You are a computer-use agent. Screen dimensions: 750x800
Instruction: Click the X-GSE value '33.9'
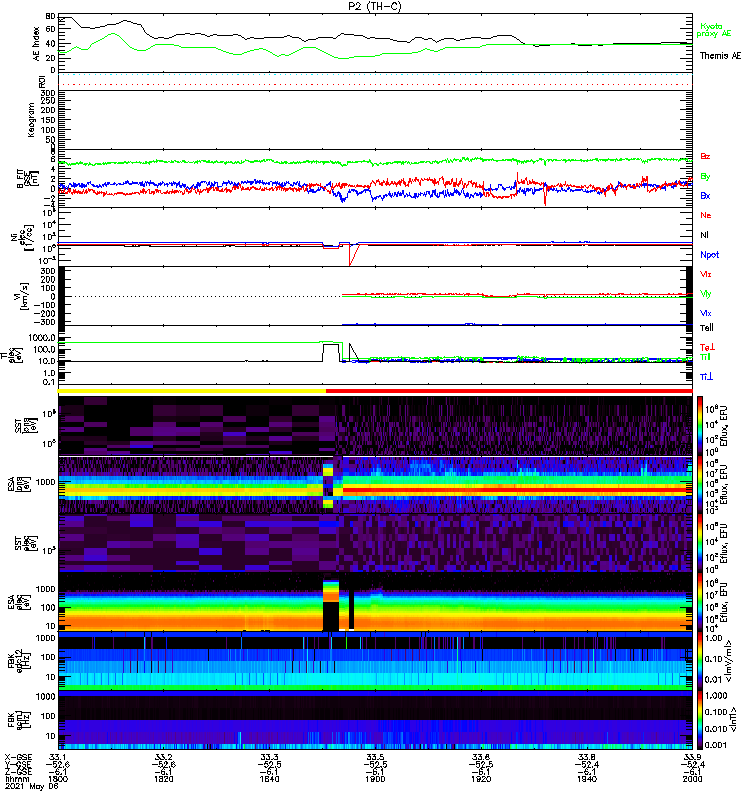click(692, 757)
